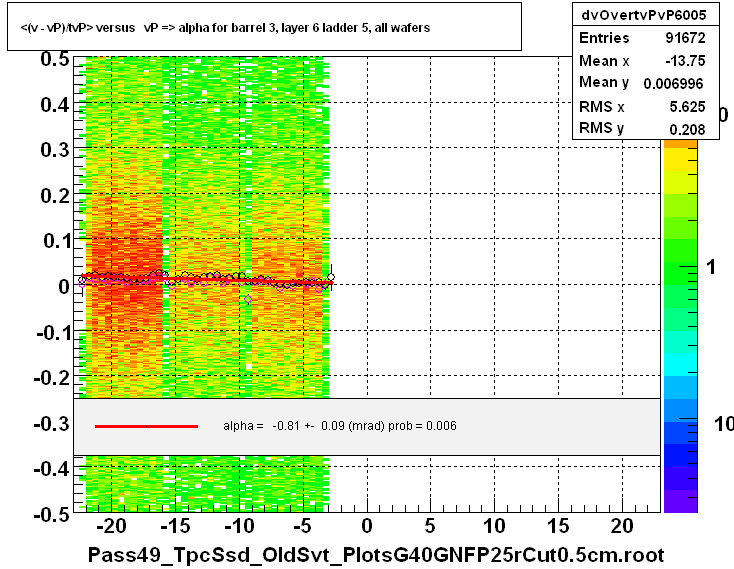Click the orange color palette band
This screenshot has height=569, width=734.
pos(681,143)
